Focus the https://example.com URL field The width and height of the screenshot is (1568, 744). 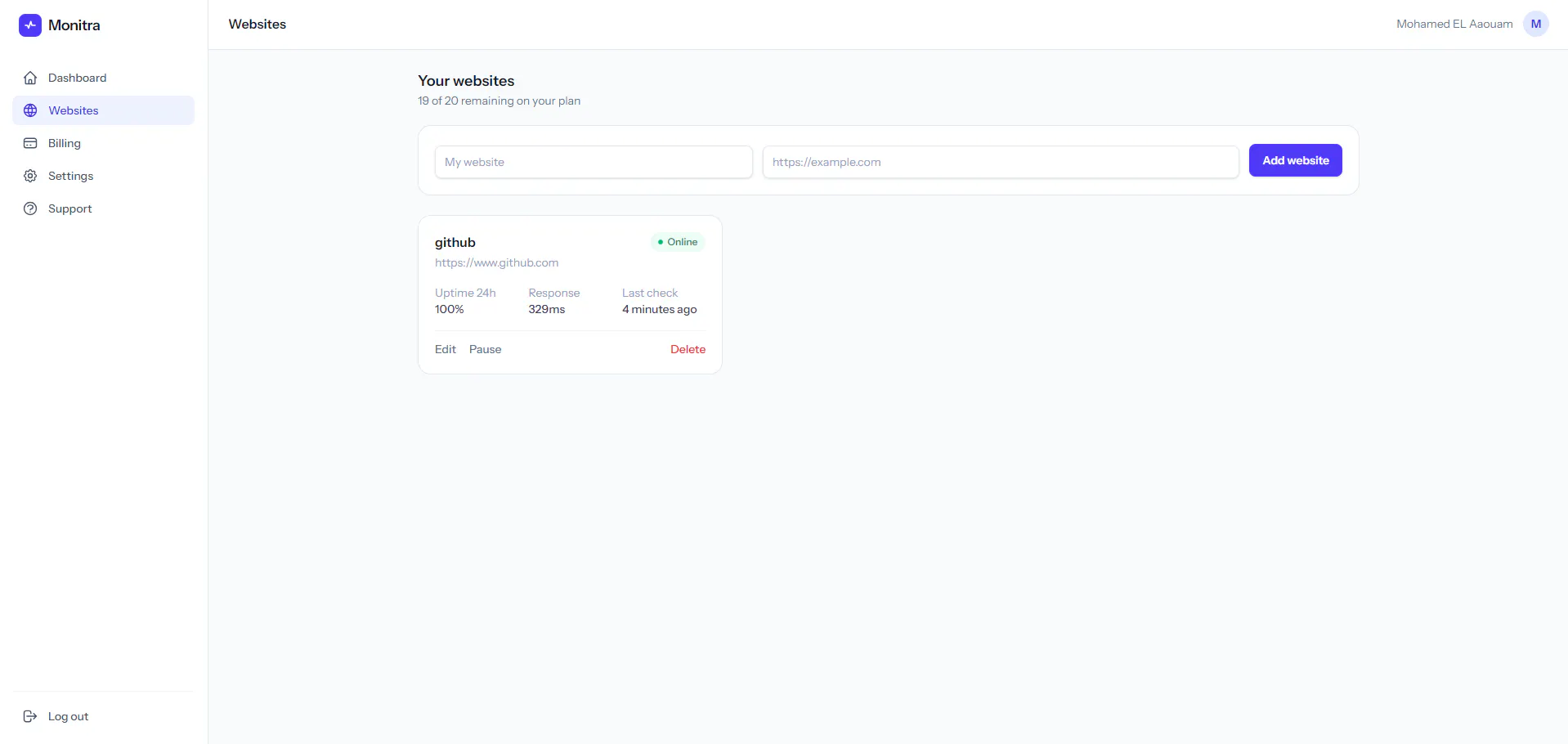click(1001, 162)
